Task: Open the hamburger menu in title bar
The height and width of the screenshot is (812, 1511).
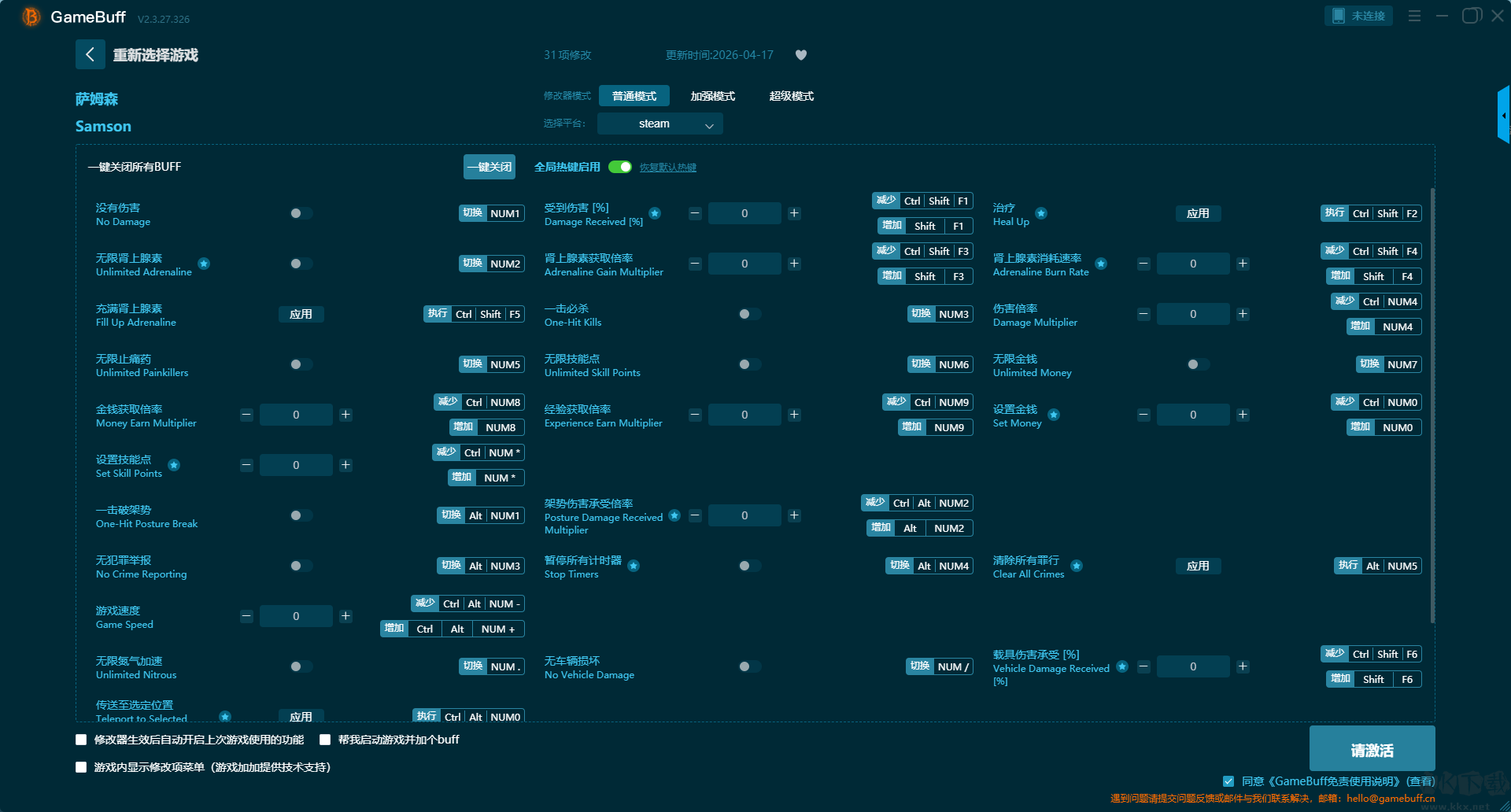Action: point(1414,16)
